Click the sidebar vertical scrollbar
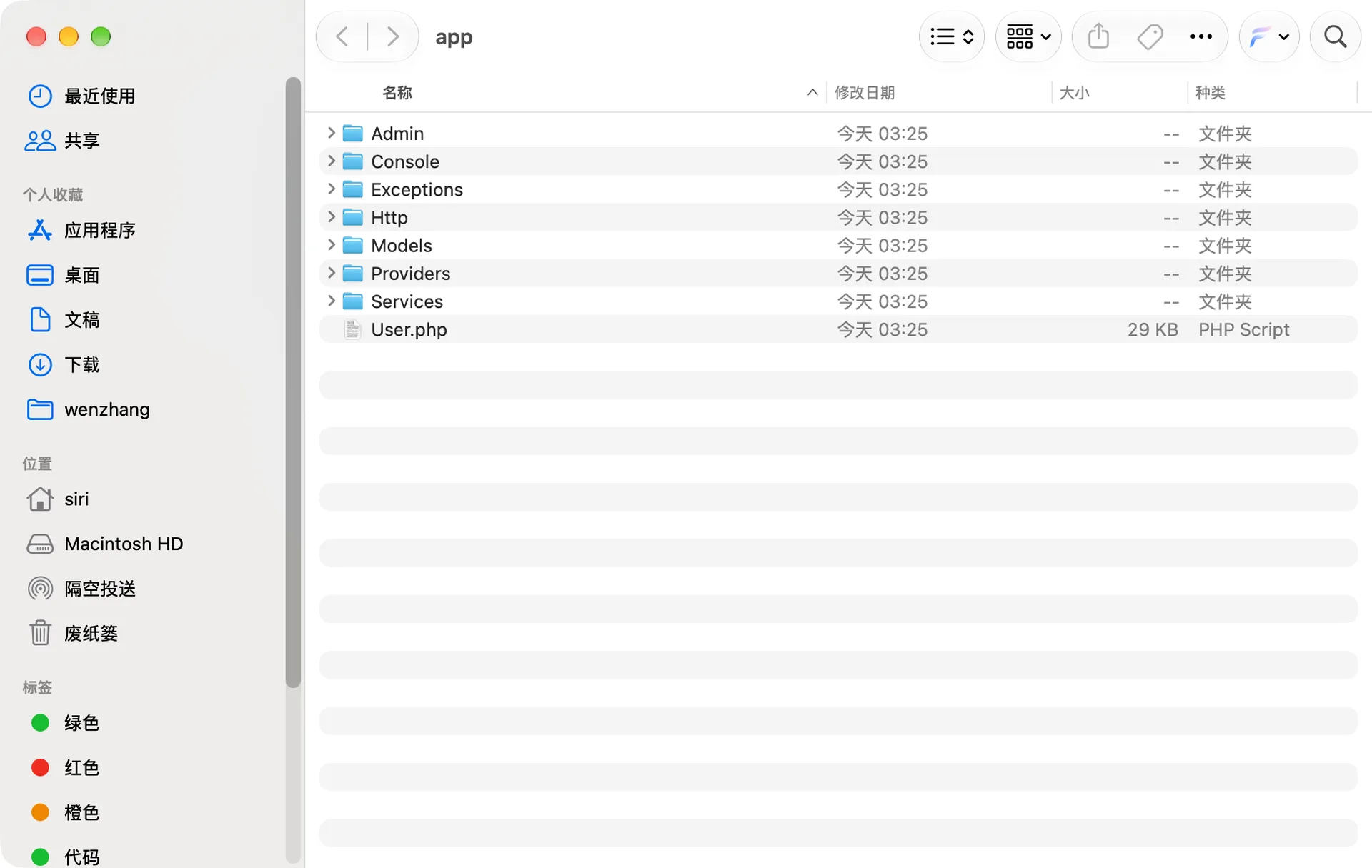The height and width of the screenshot is (868, 1372). (x=293, y=382)
